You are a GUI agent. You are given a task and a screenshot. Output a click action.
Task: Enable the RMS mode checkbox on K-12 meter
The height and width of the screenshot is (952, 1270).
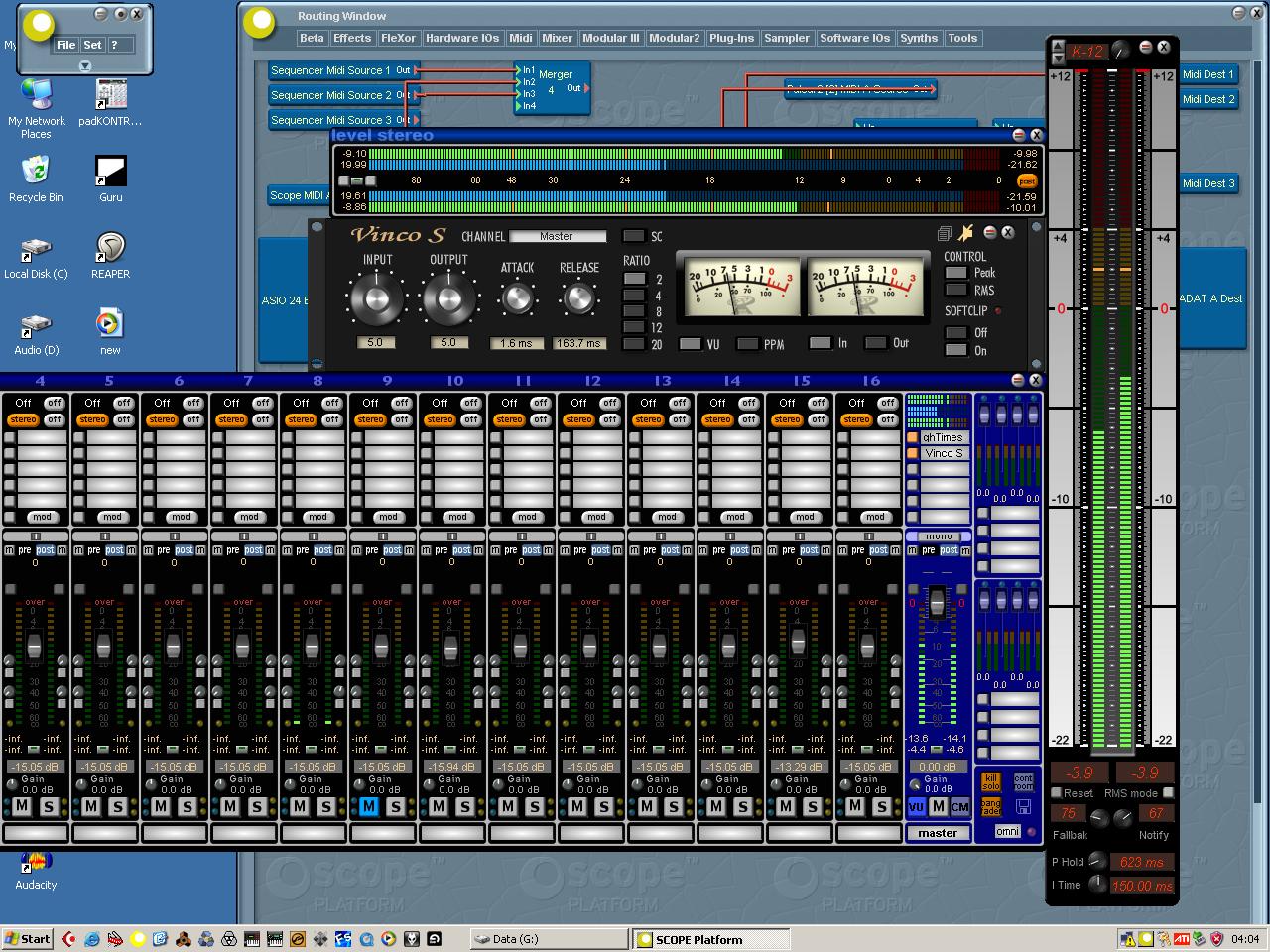pos(1168,792)
